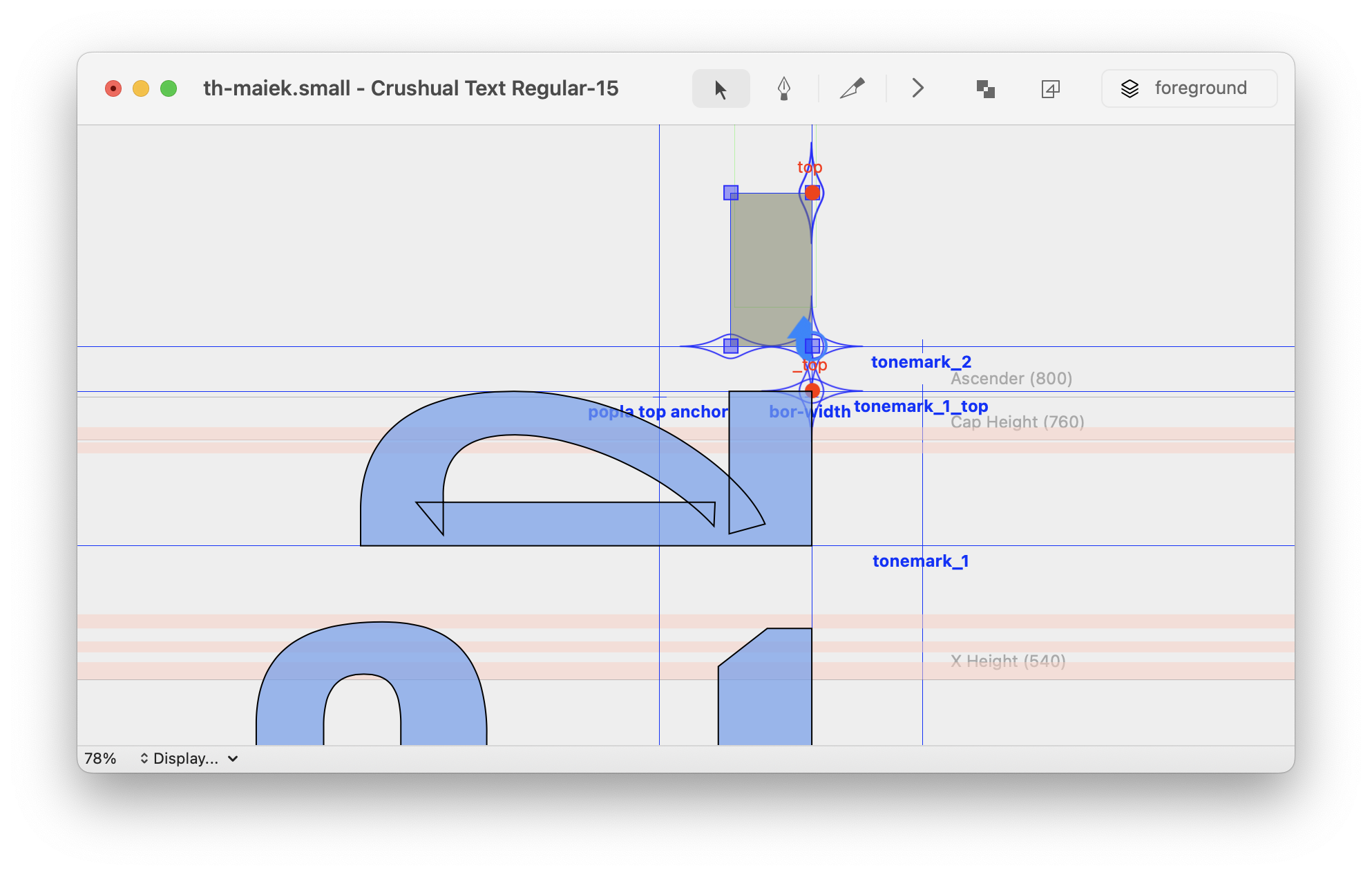Click the right chevron toolbar button
The height and width of the screenshot is (875, 1372).
917,88
